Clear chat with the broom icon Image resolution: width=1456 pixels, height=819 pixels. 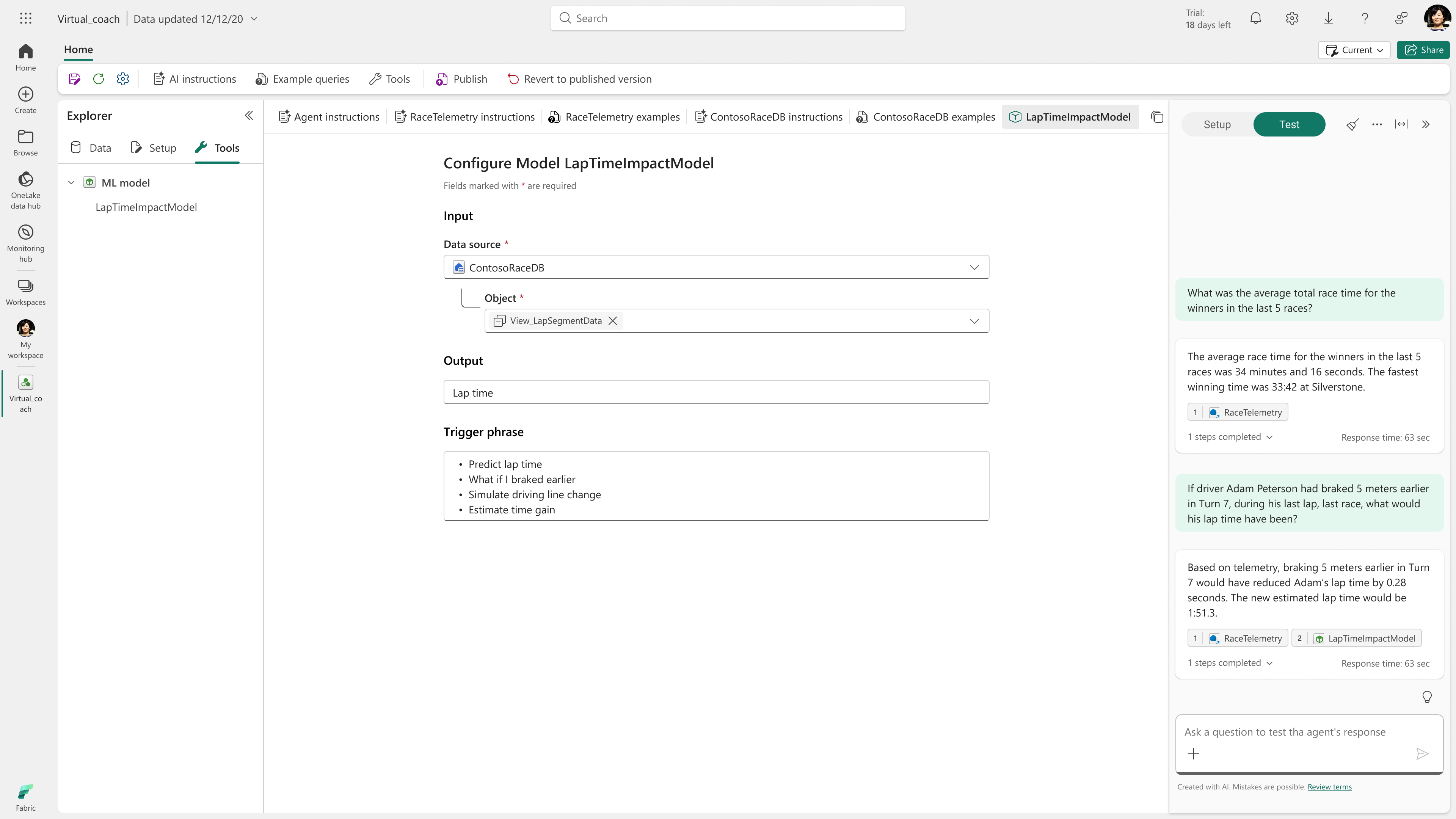(x=1352, y=124)
